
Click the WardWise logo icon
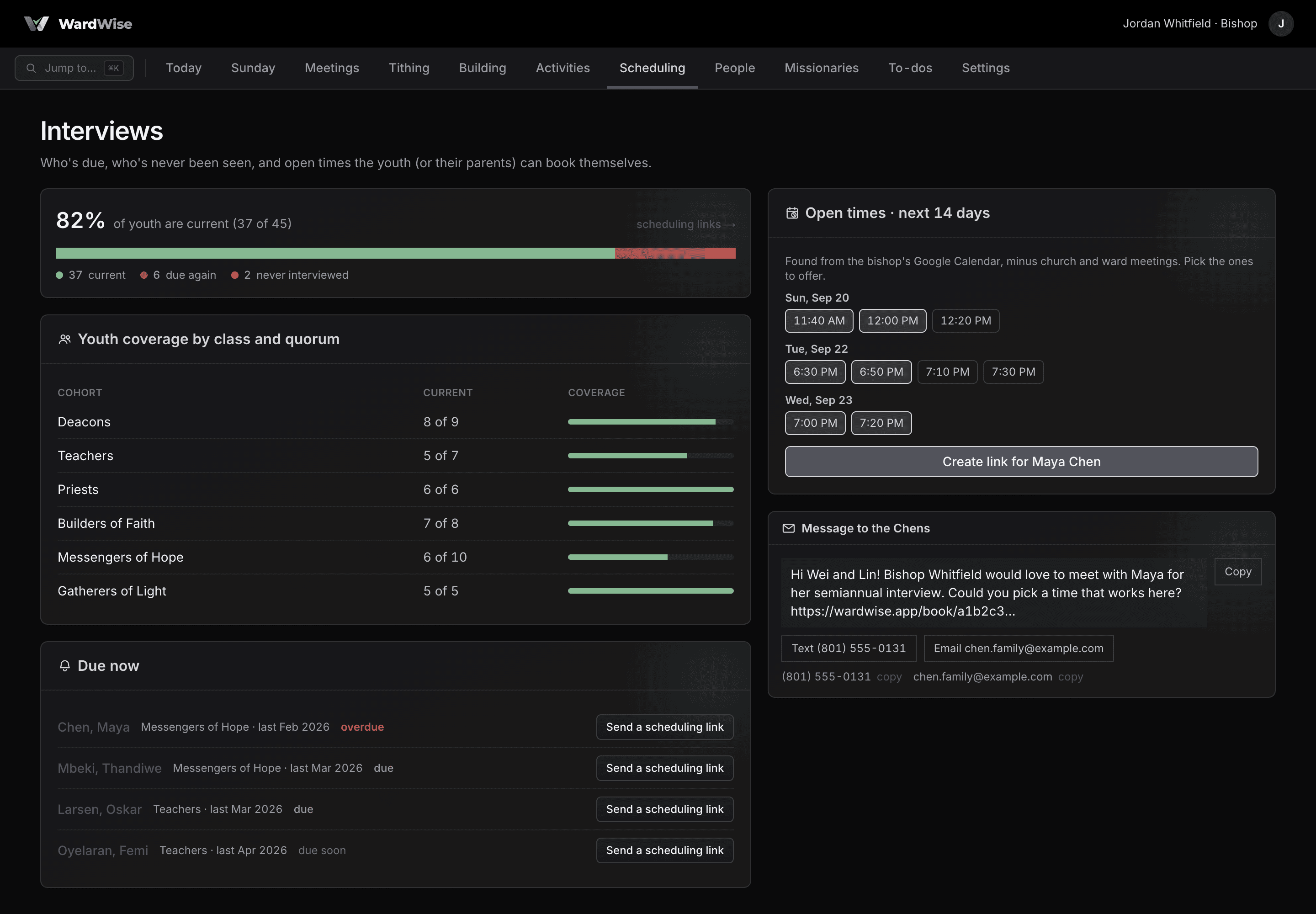click(36, 23)
